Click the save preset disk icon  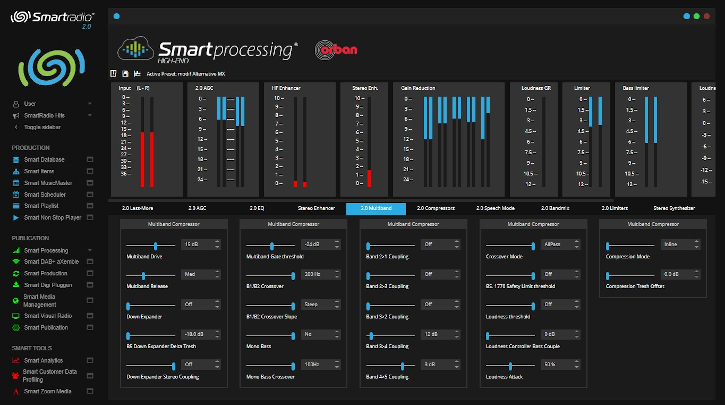point(125,74)
